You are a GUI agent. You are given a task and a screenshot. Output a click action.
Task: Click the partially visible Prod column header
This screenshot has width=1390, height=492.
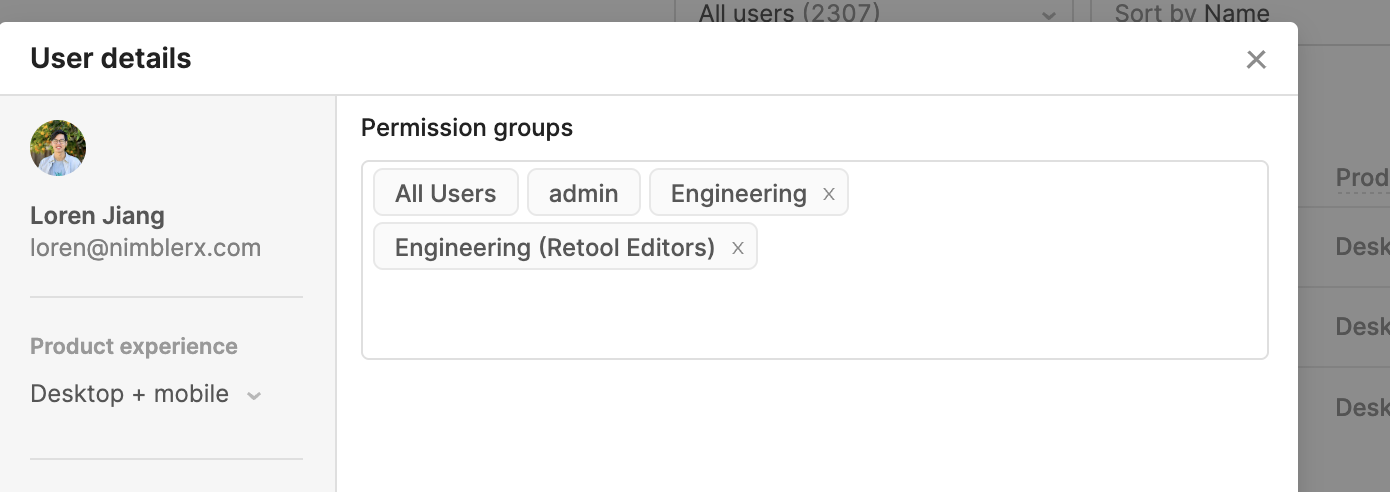(x=1362, y=178)
